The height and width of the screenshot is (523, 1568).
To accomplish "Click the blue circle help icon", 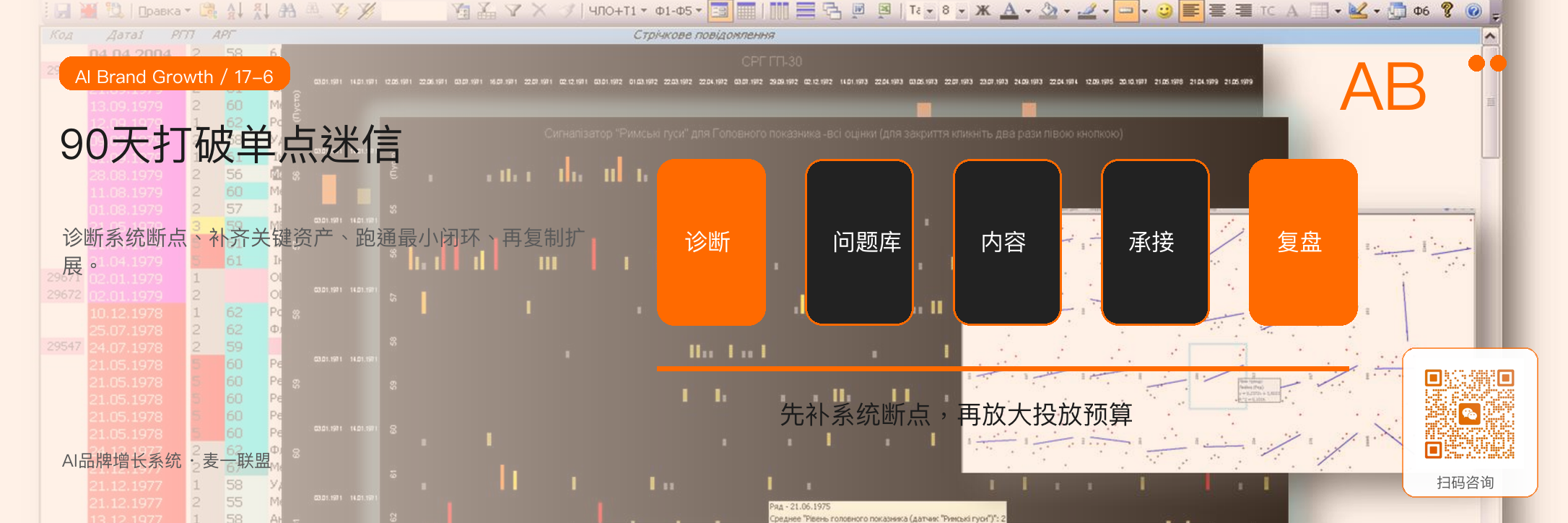I will (x=1474, y=10).
